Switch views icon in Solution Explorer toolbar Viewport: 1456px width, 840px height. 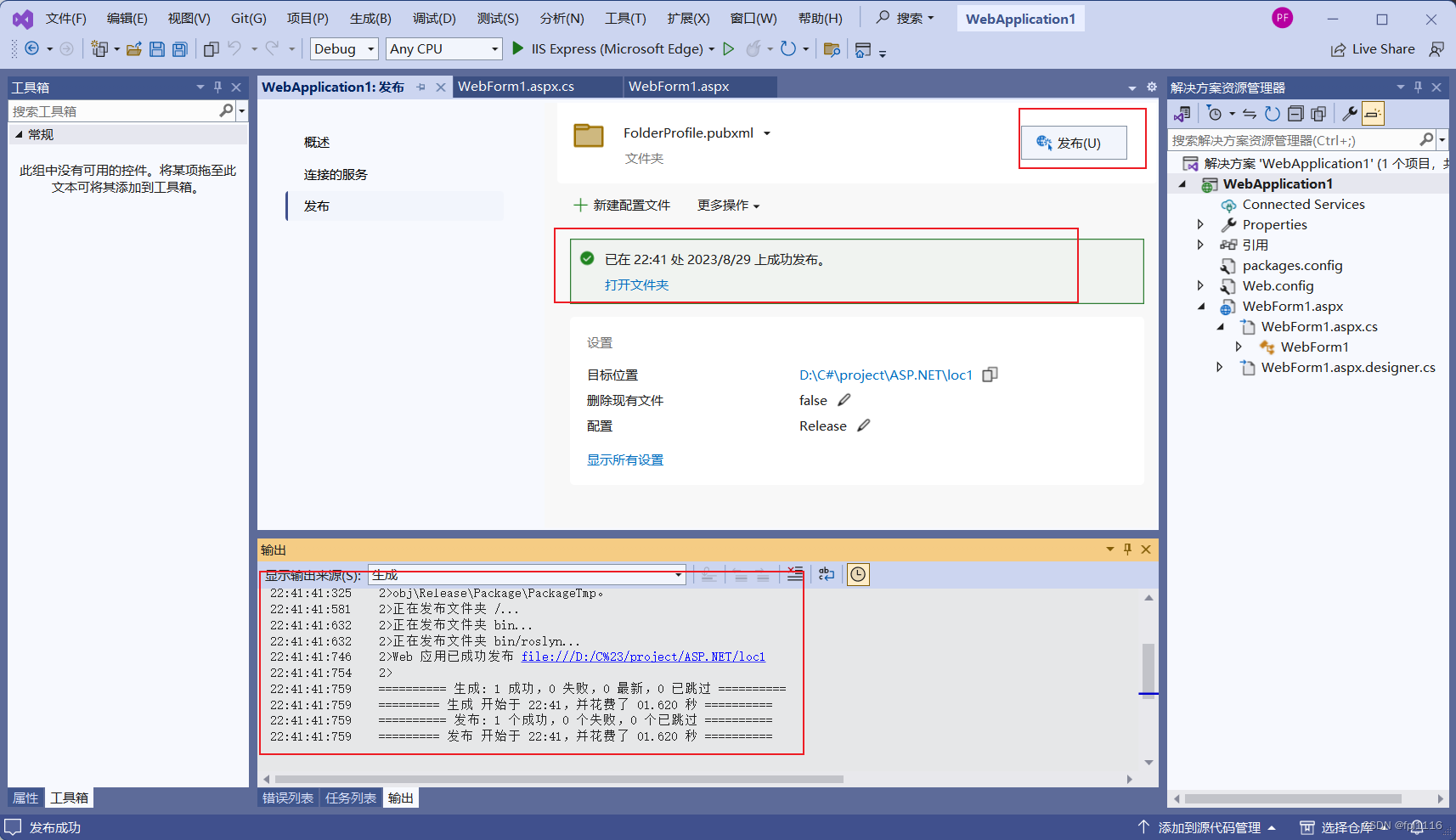click(1182, 114)
